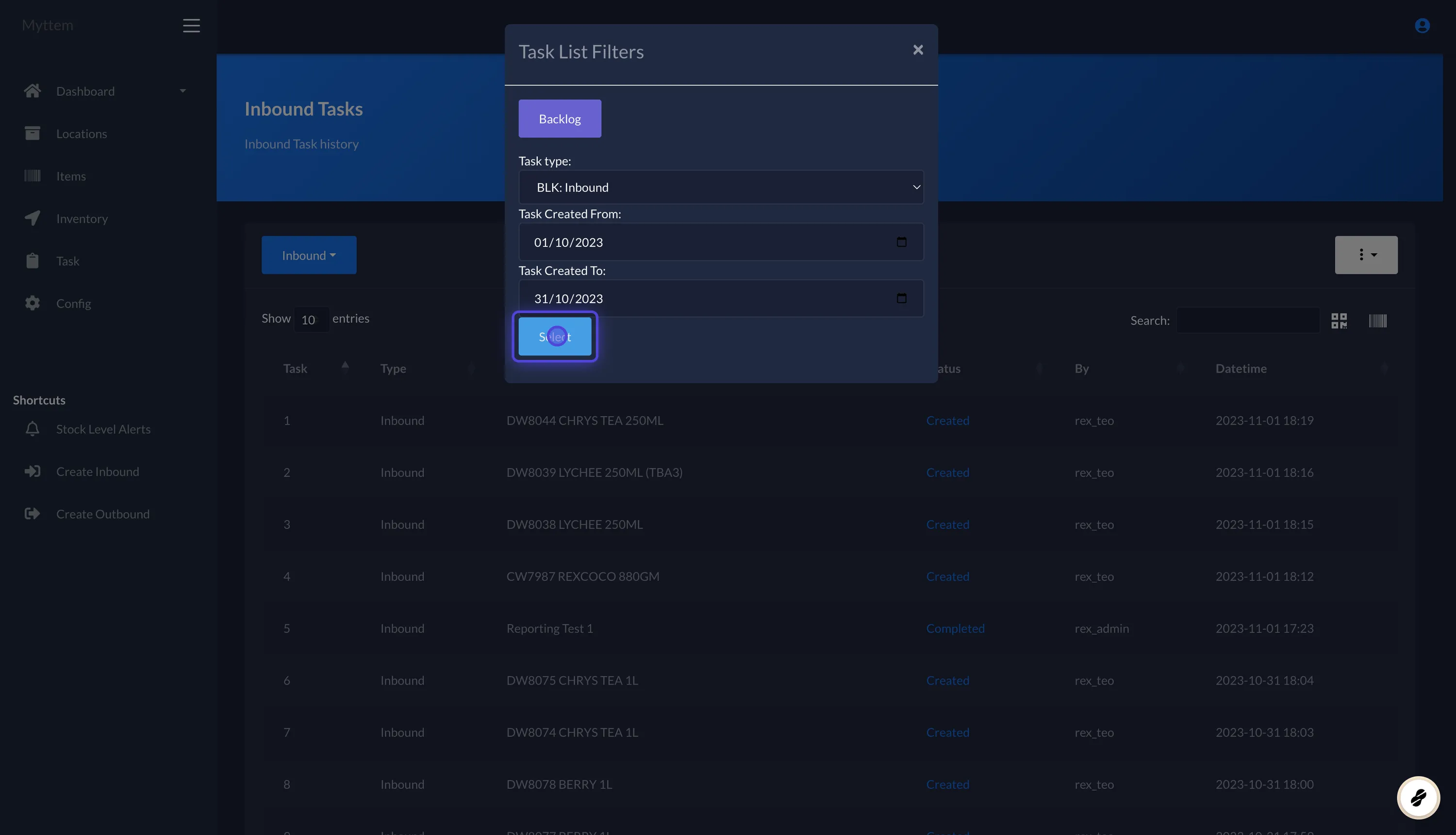Open Locations in the sidebar

tap(82, 133)
